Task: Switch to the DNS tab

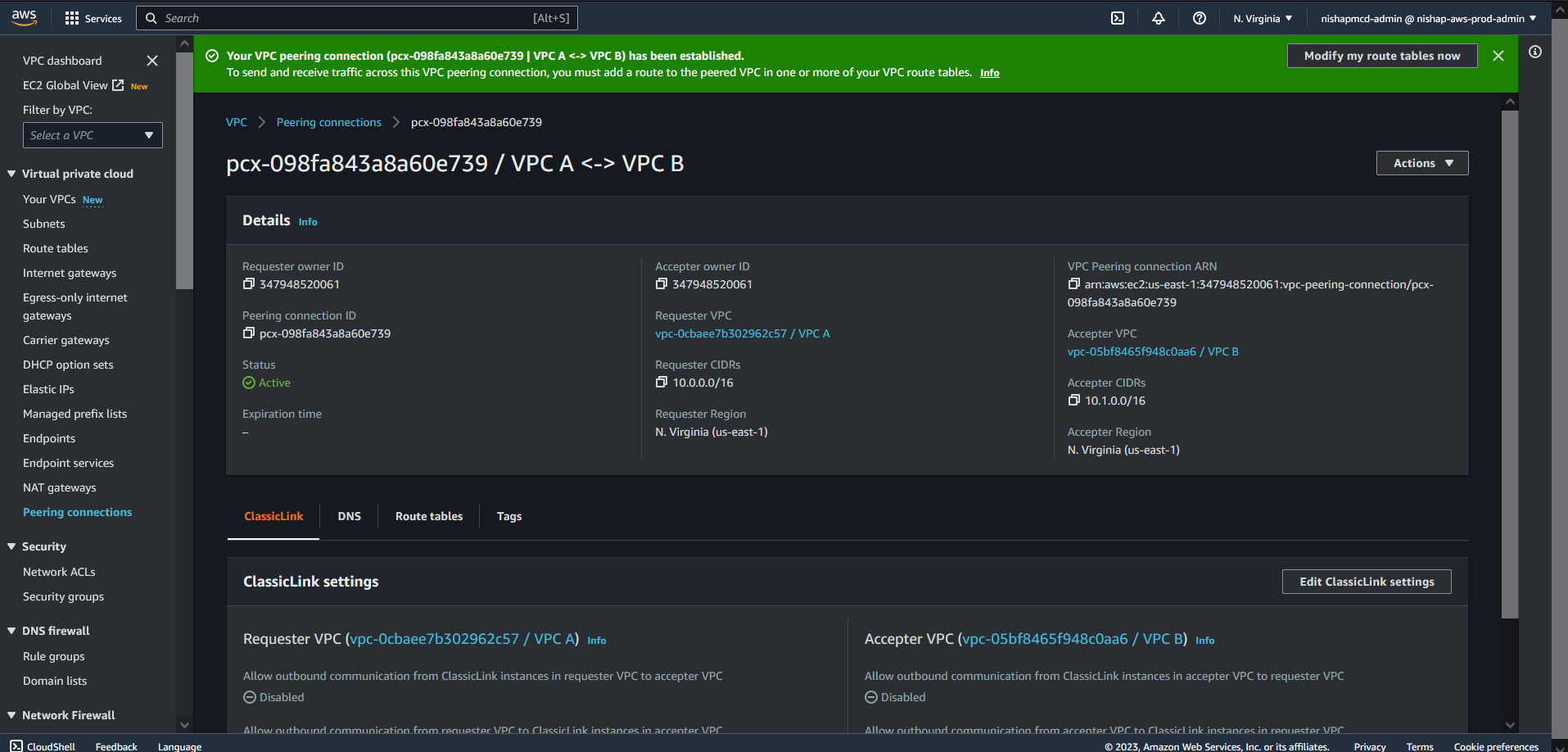Action: click(x=350, y=516)
